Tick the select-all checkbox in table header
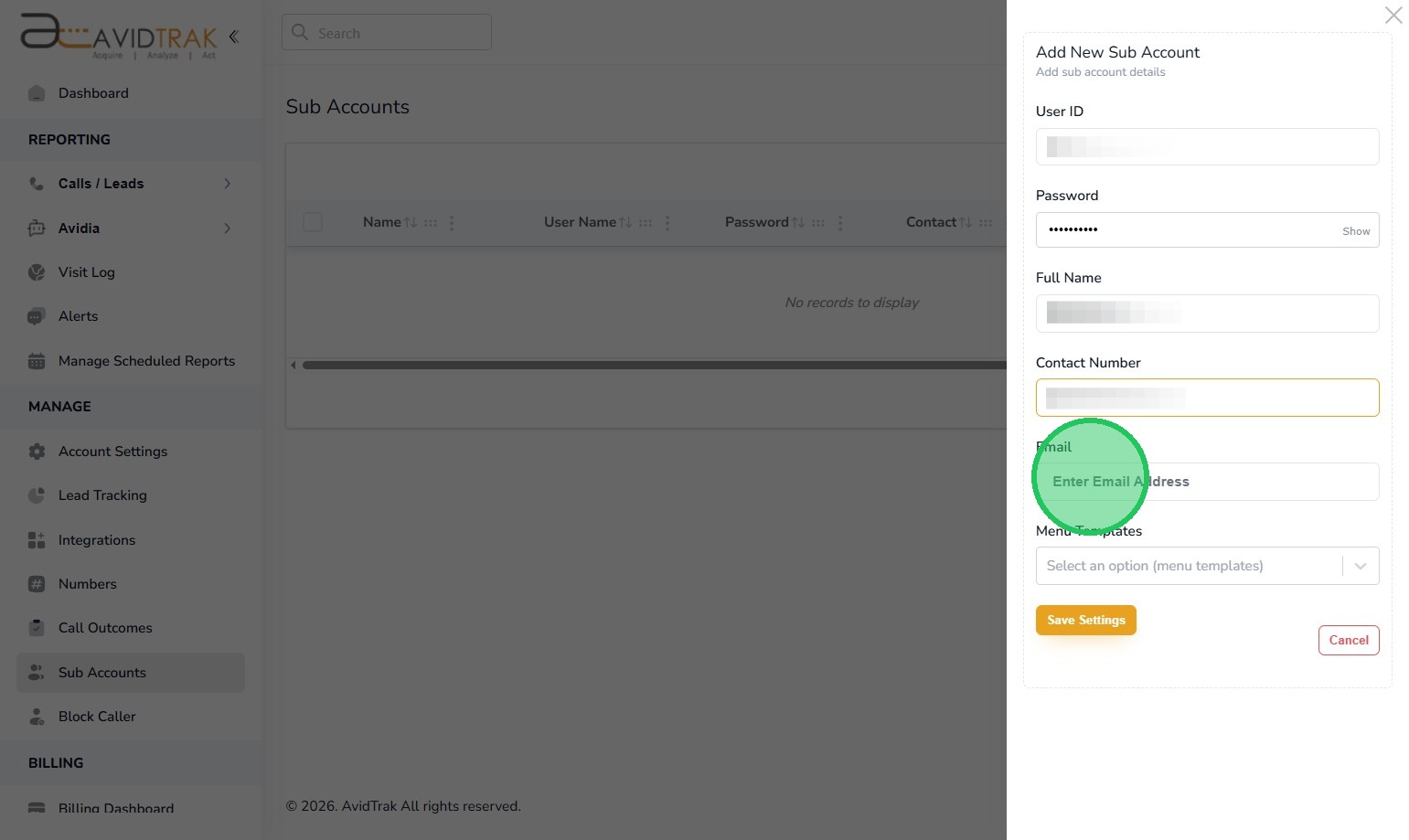Image resolution: width=1409 pixels, height=840 pixels. [x=313, y=222]
